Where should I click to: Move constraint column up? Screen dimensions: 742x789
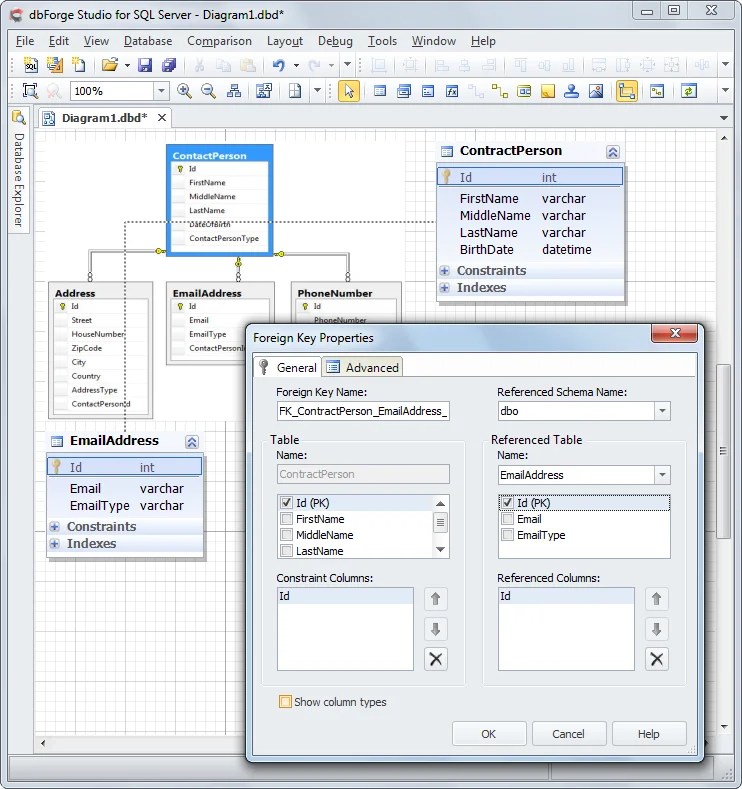(436, 599)
